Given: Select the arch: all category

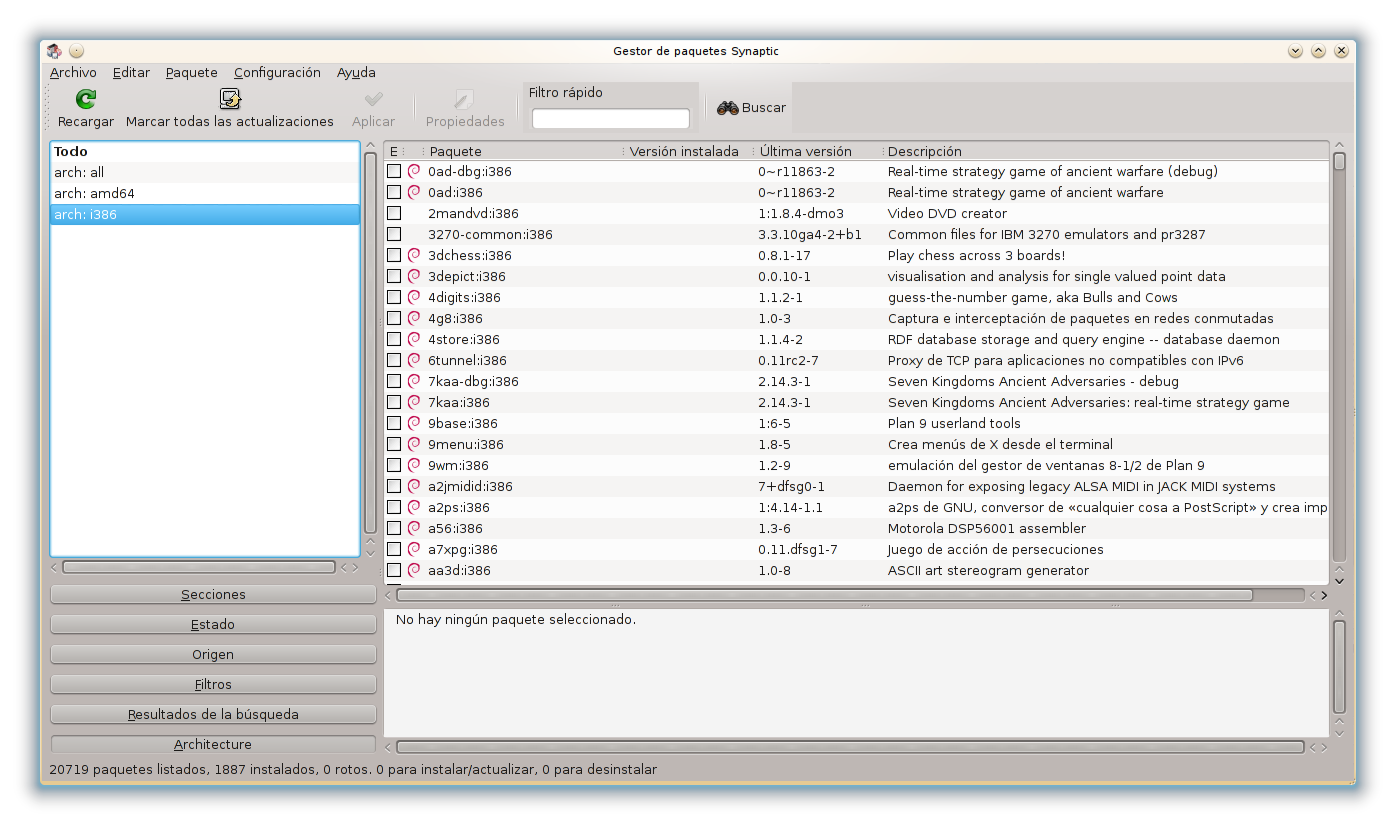Looking at the screenshot, I should pyautogui.click(x=205, y=172).
